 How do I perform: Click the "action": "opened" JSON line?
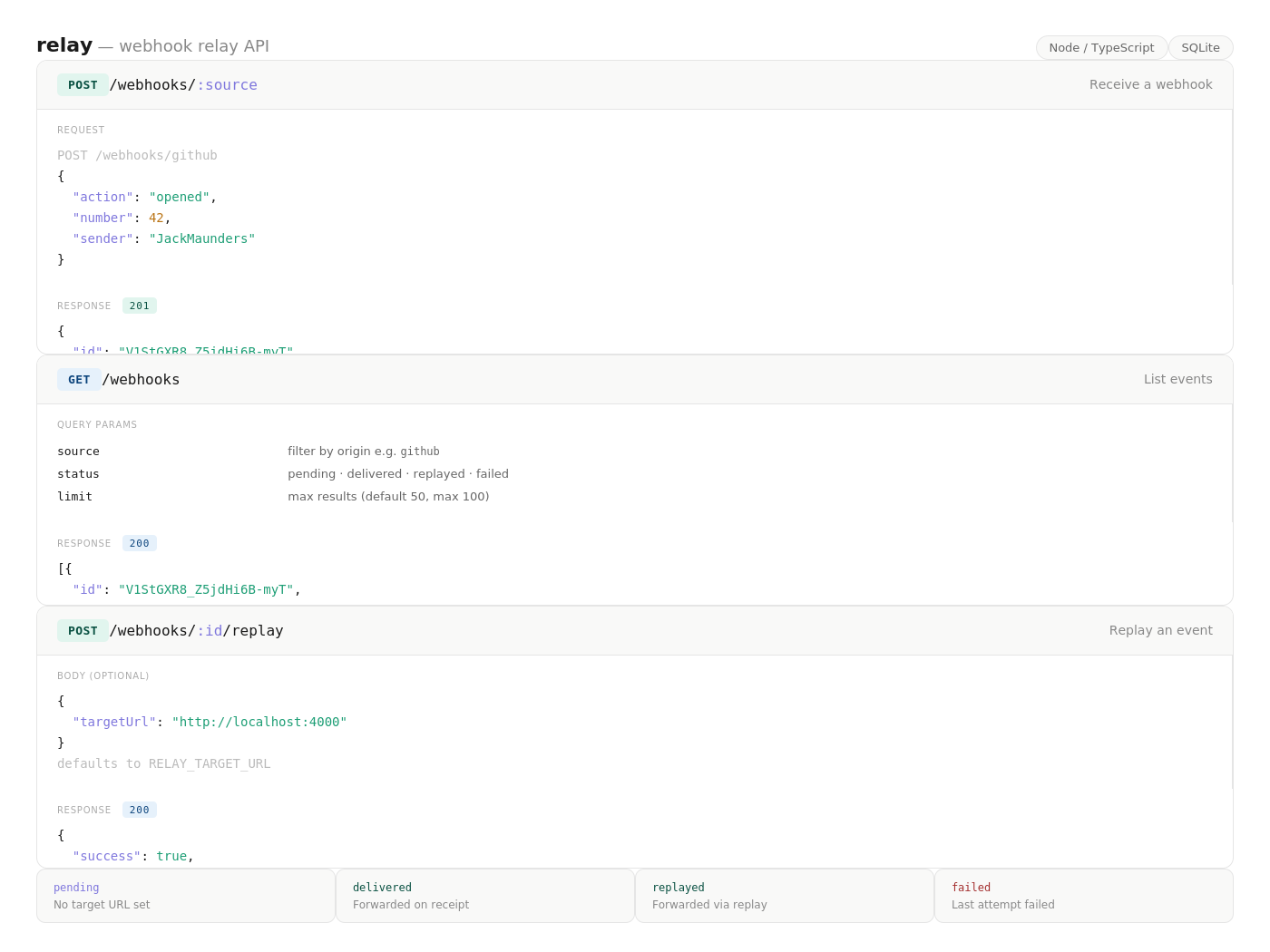point(144,197)
